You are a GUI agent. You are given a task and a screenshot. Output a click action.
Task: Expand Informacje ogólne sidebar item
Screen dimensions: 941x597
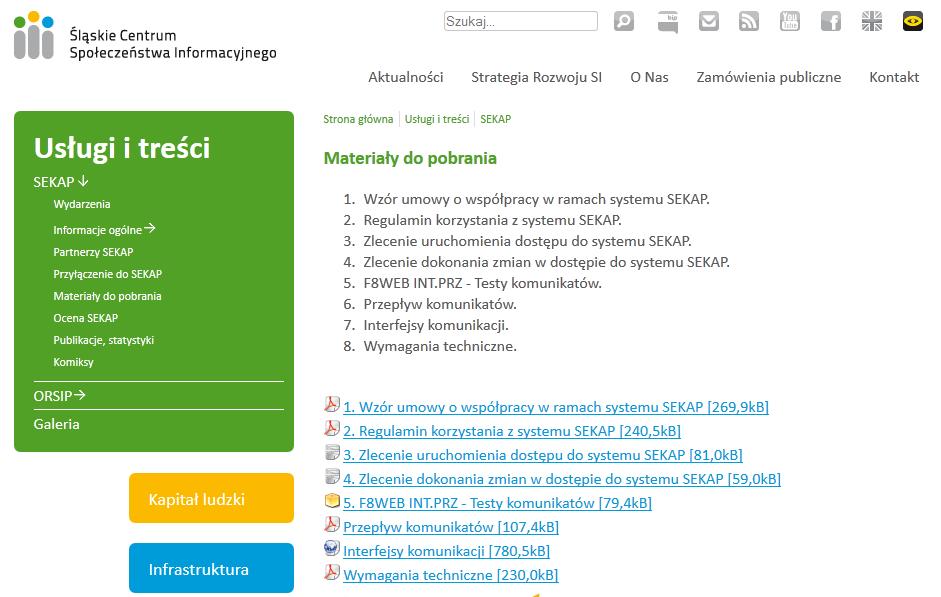pyautogui.click(x=104, y=230)
